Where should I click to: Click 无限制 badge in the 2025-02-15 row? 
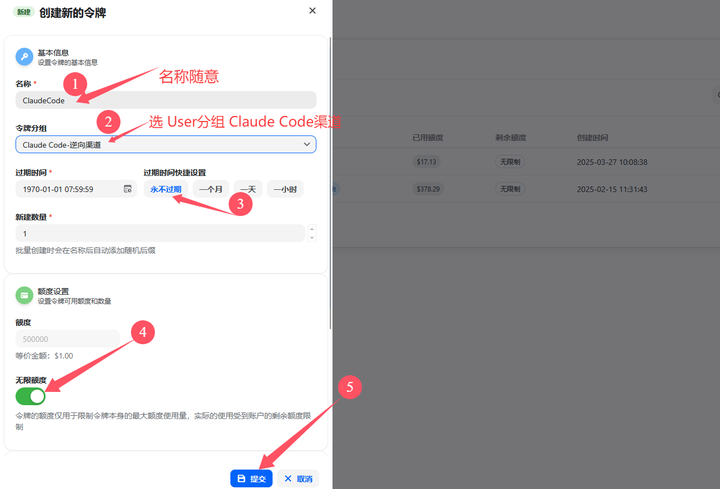point(510,189)
